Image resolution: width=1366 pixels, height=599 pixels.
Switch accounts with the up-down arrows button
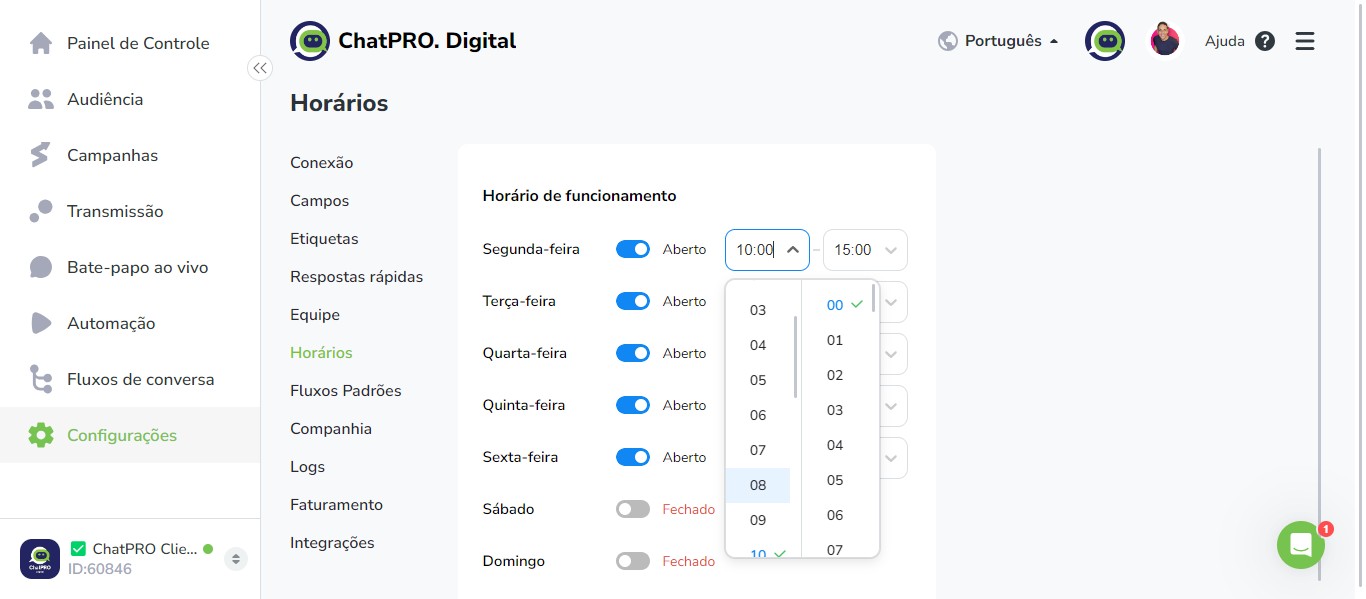point(236,558)
